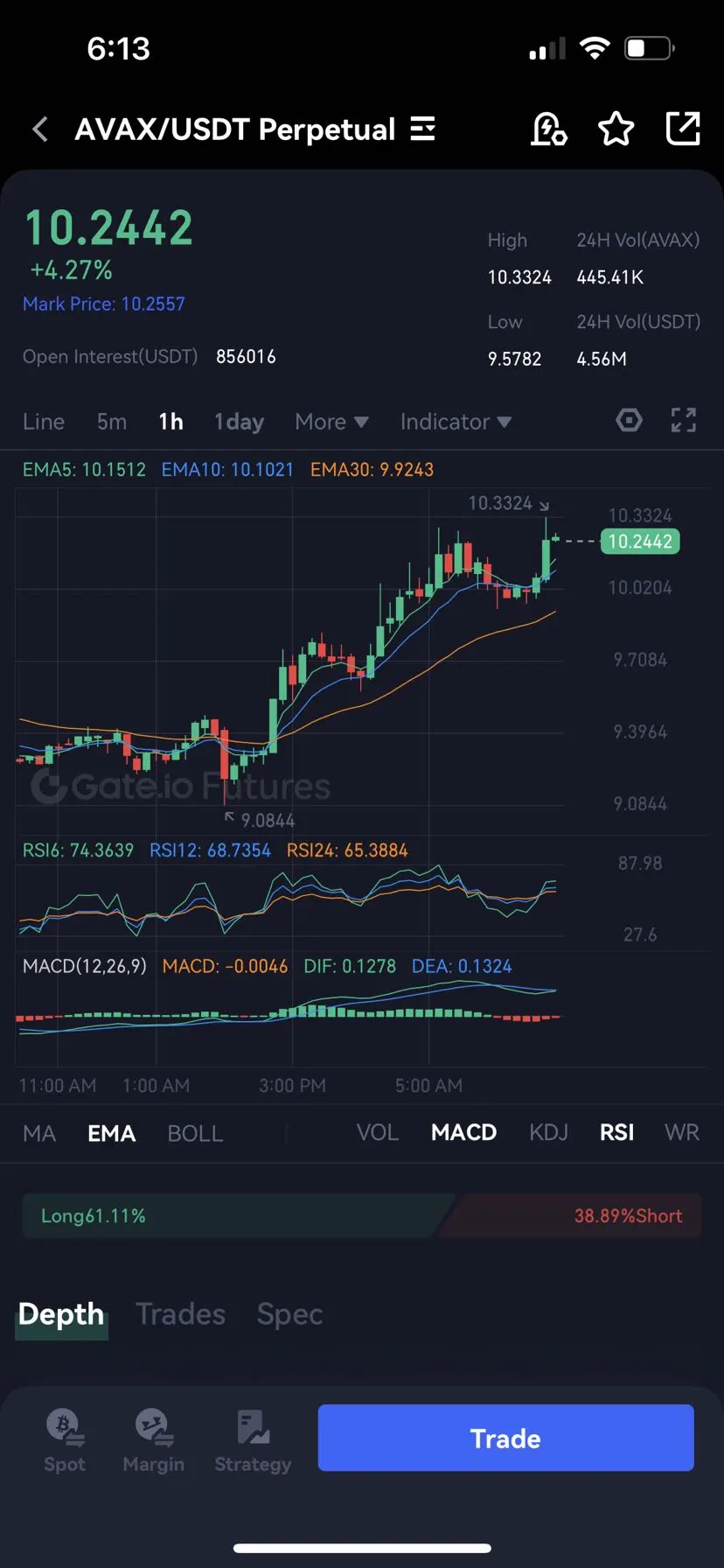Toggle the KDJ sub-indicator
Image resolution: width=724 pixels, height=1568 pixels.
[548, 1132]
